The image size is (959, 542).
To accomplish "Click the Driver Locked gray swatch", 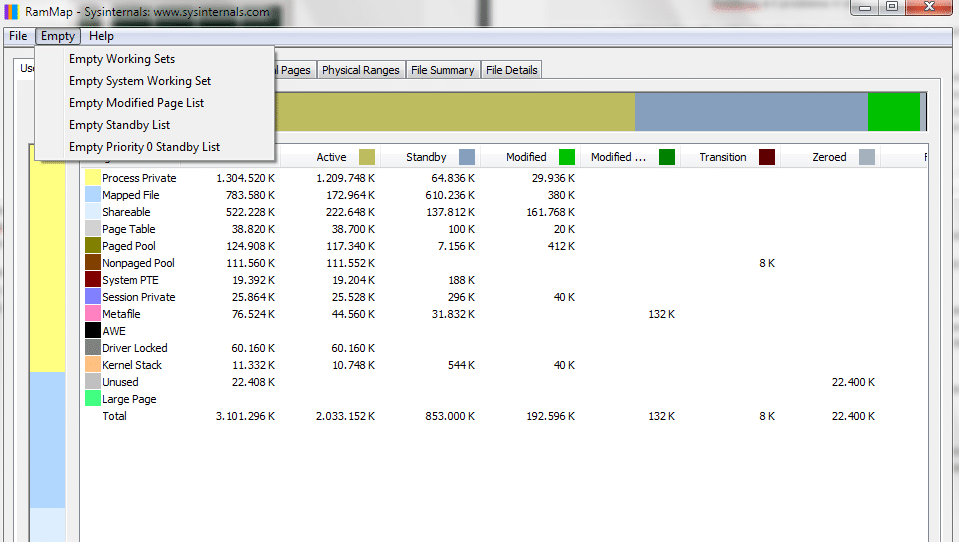I will click(93, 348).
